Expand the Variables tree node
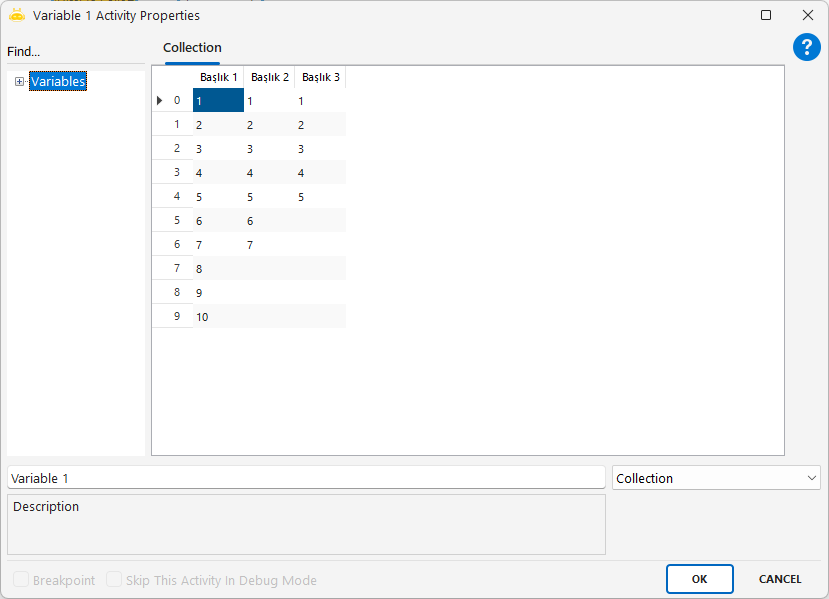 (19, 82)
